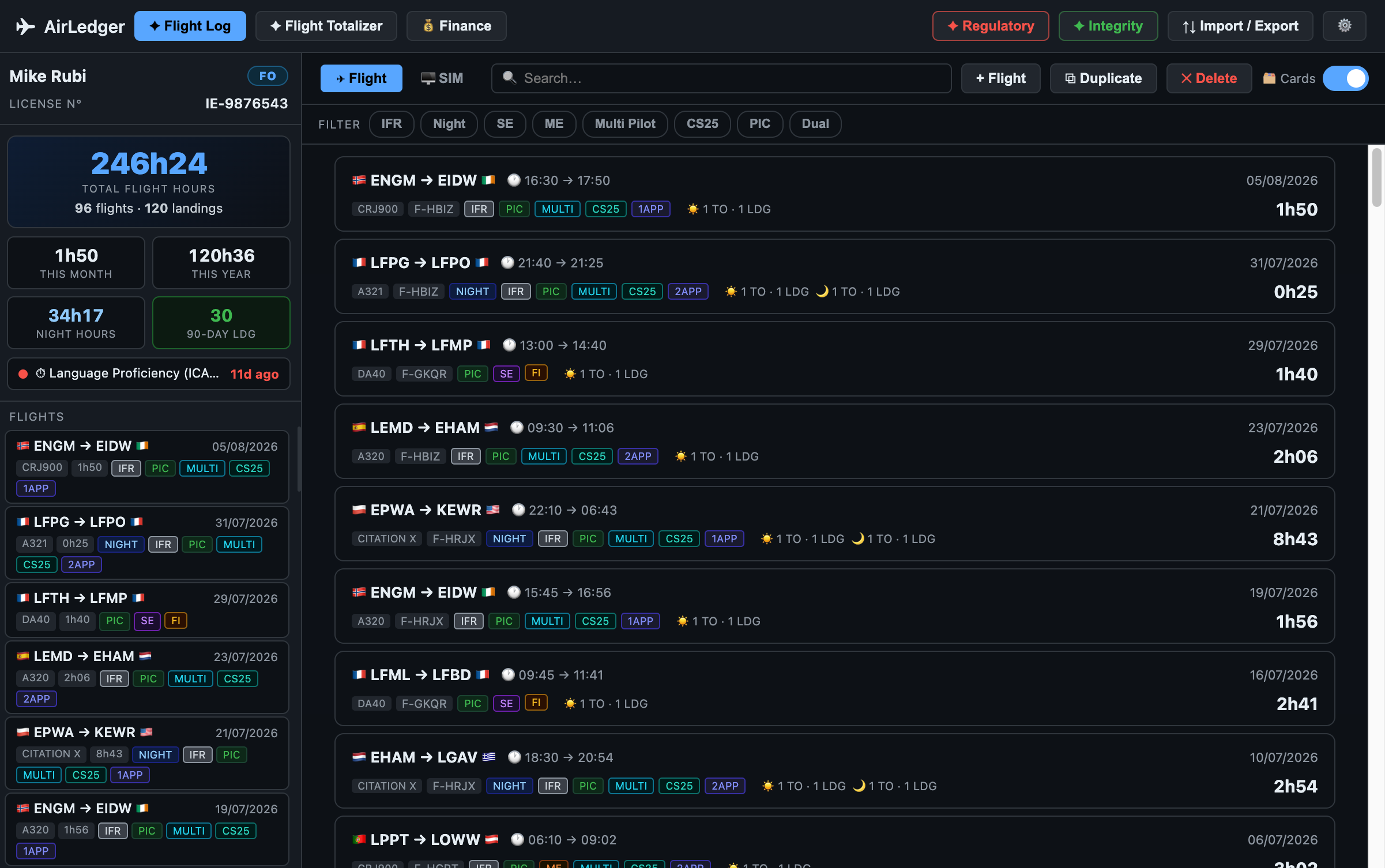The height and width of the screenshot is (868, 1385).
Task: Click the Portugal flag on the LPPT card
Action: [359, 840]
